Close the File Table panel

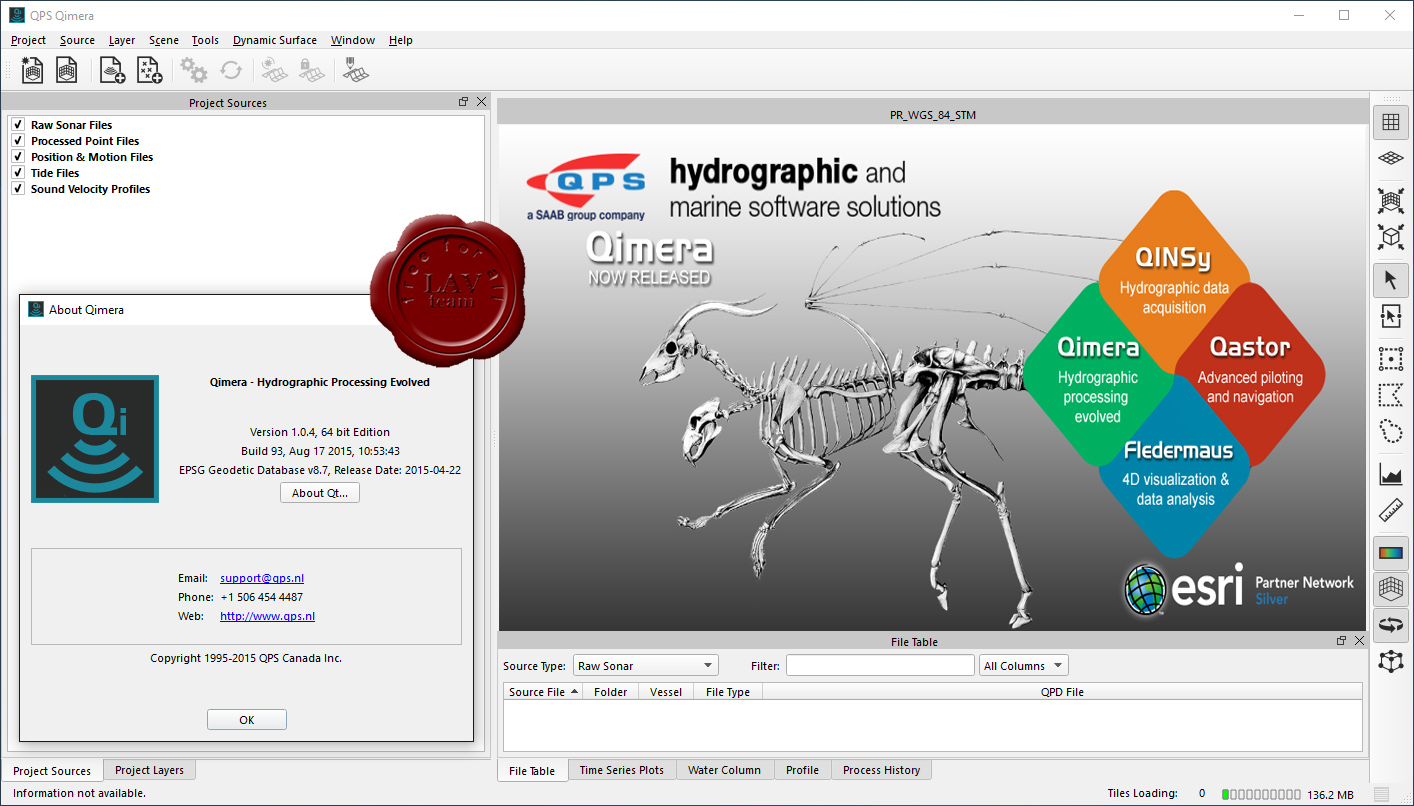pyautogui.click(x=1359, y=641)
